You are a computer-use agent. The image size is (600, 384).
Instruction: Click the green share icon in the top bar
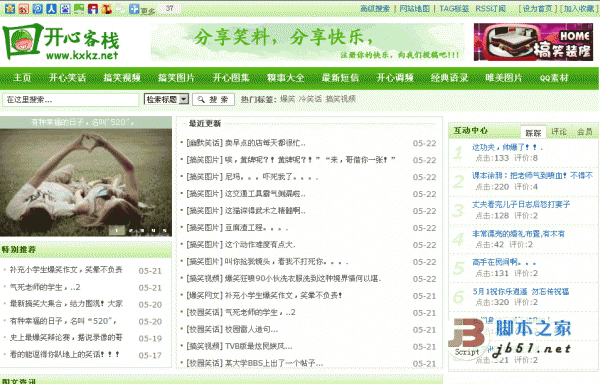pos(79,9)
